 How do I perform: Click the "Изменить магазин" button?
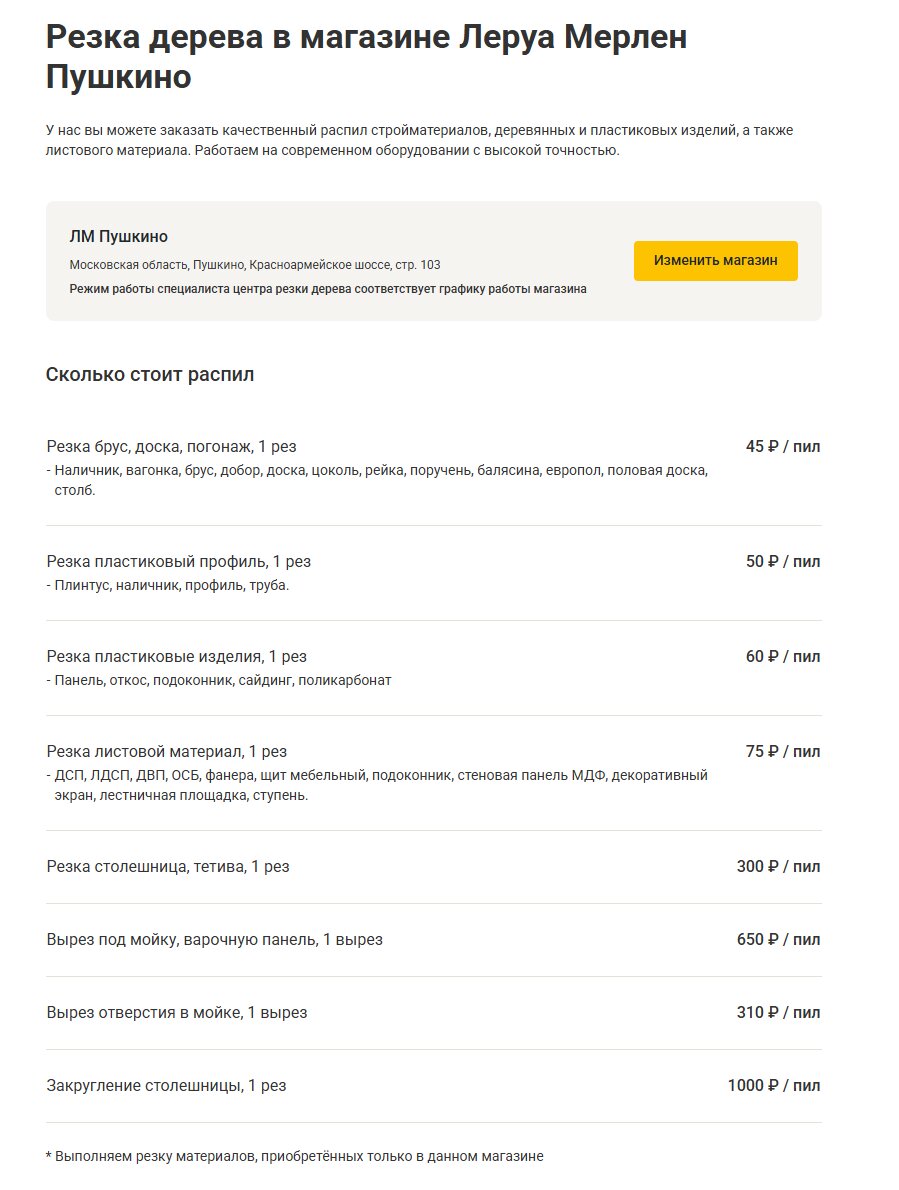point(715,261)
